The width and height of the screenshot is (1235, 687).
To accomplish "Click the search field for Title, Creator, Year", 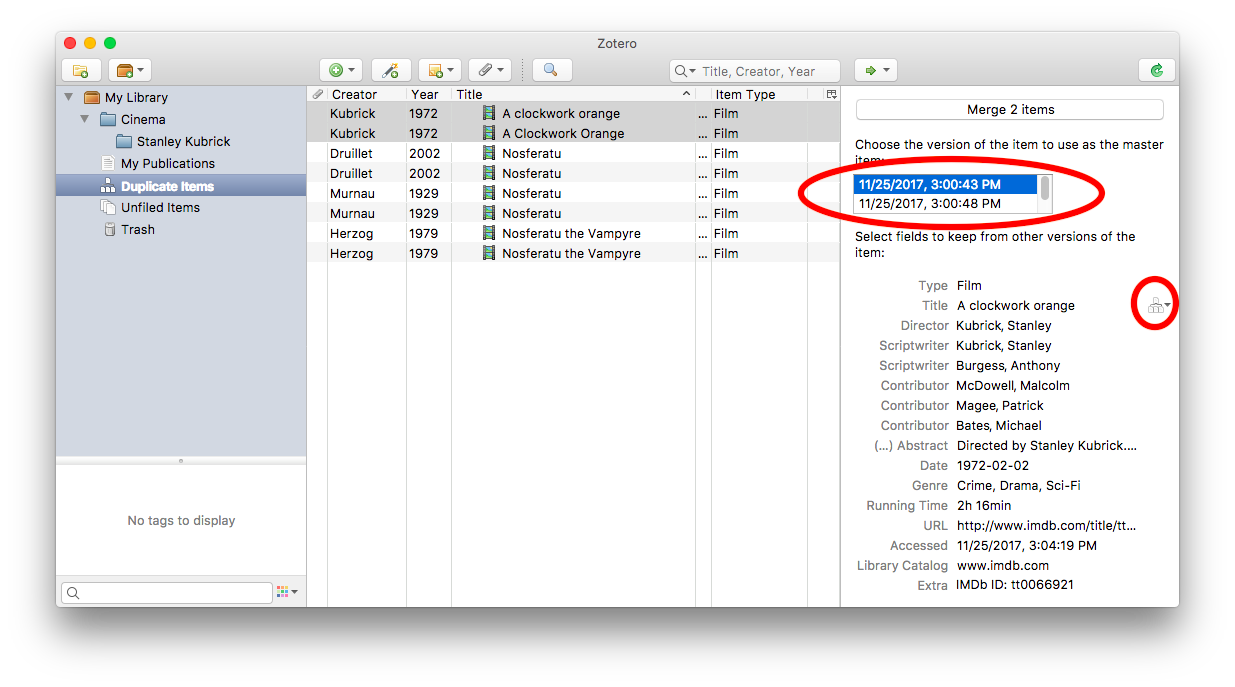I will point(756,71).
